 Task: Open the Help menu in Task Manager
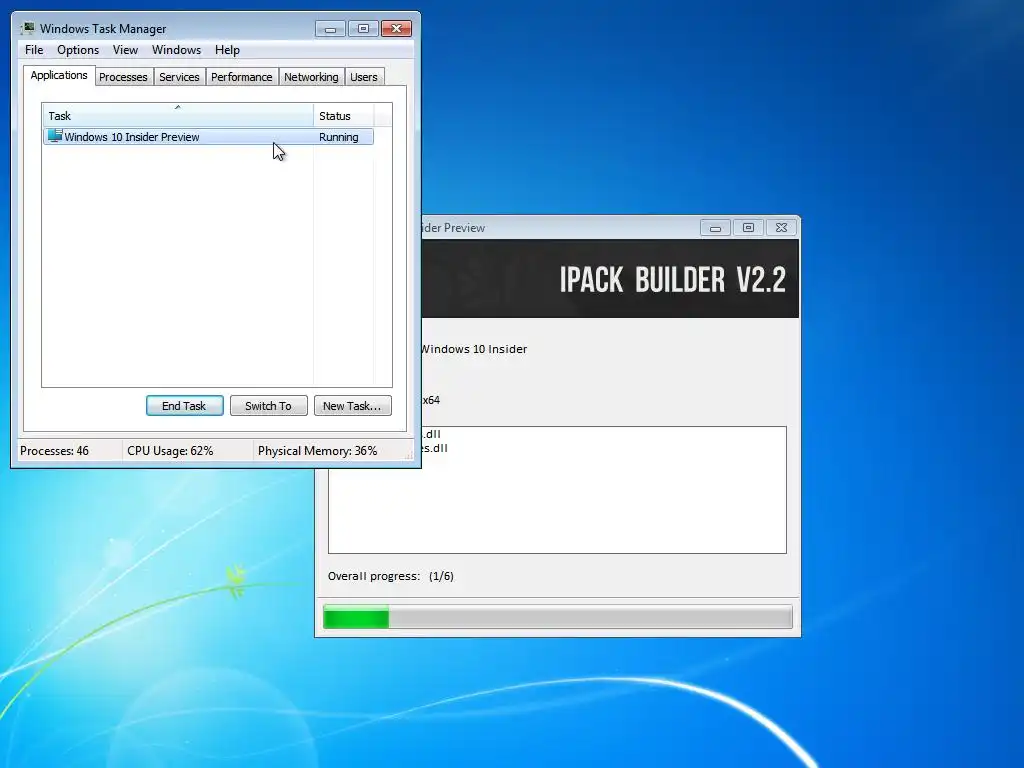[x=227, y=50]
